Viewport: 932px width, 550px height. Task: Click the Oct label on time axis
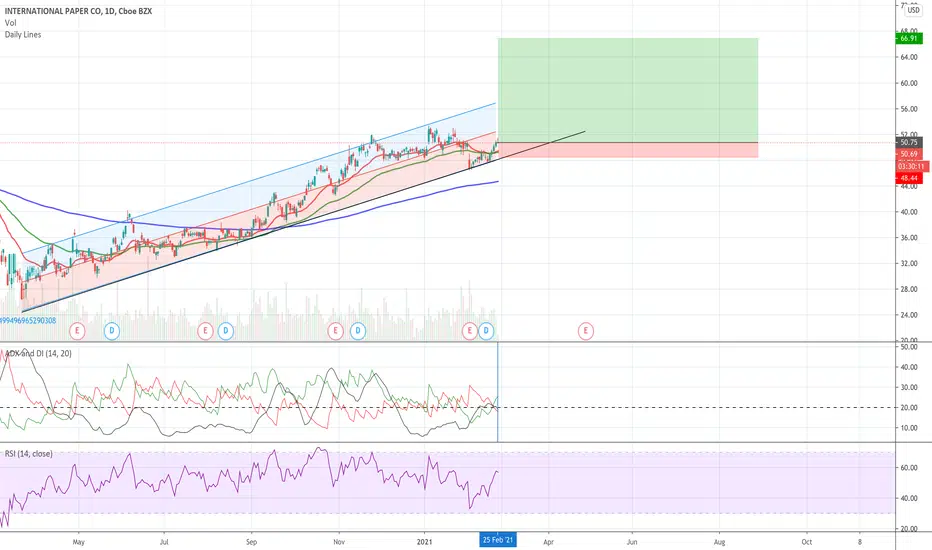(807, 542)
